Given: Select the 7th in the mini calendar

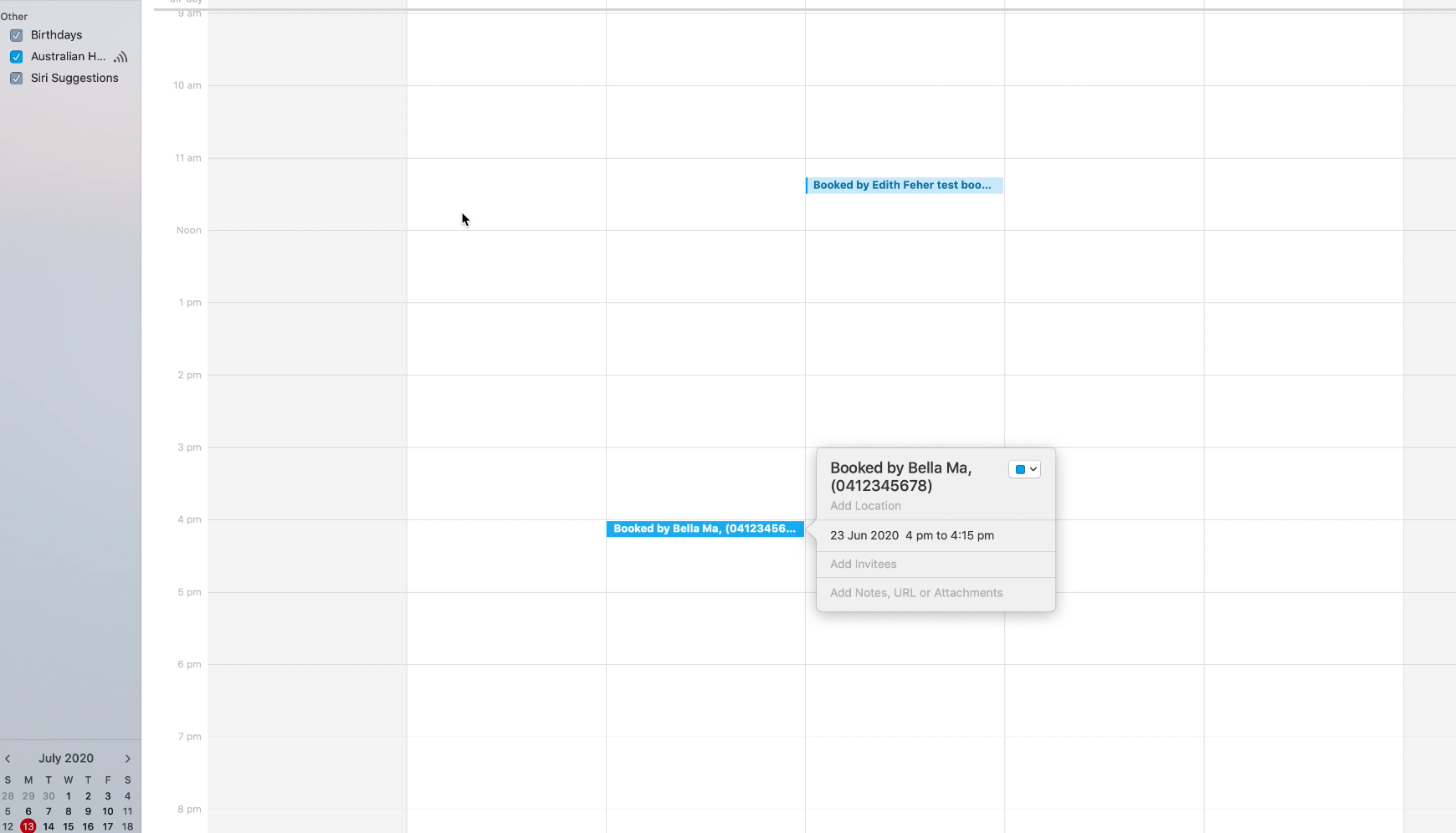Looking at the screenshot, I should click(x=49, y=811).
